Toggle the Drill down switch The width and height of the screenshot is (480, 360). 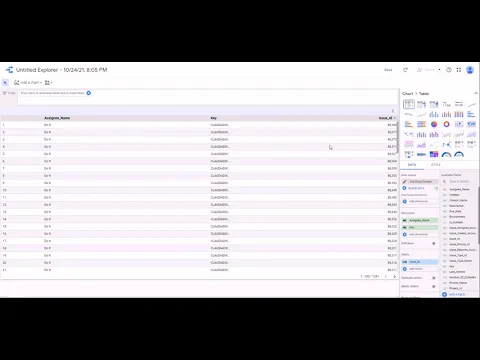point(434,243)
